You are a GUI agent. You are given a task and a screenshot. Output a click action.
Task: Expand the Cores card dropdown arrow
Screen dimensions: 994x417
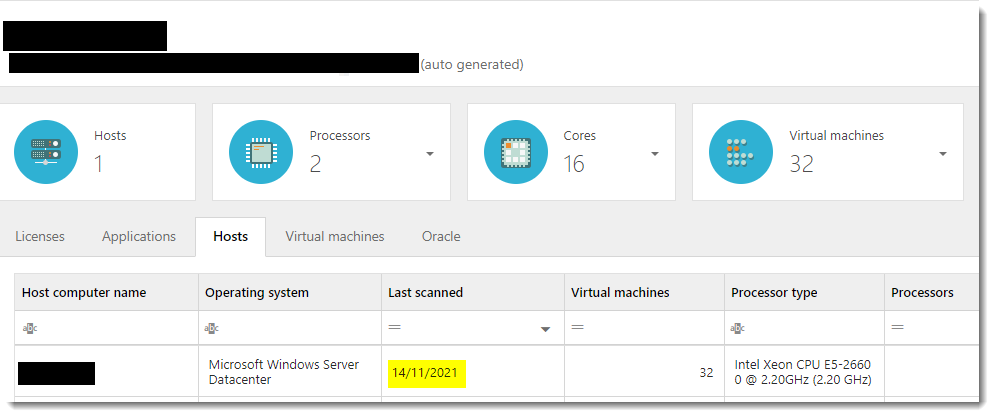click(x=655, y=154)
